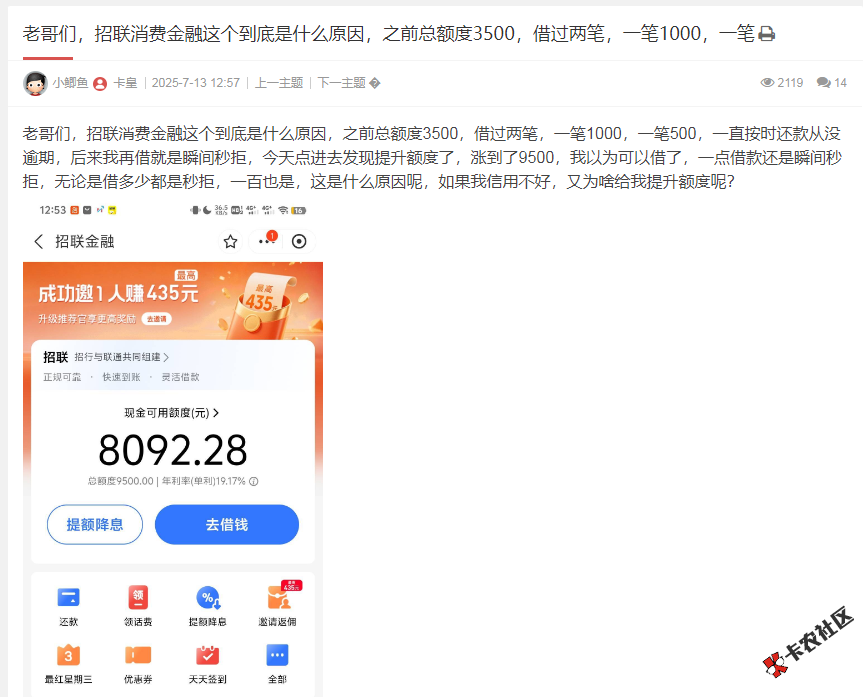Click the eye views icon
Viewport: 863px width, 697px height.
click(767, 83)
